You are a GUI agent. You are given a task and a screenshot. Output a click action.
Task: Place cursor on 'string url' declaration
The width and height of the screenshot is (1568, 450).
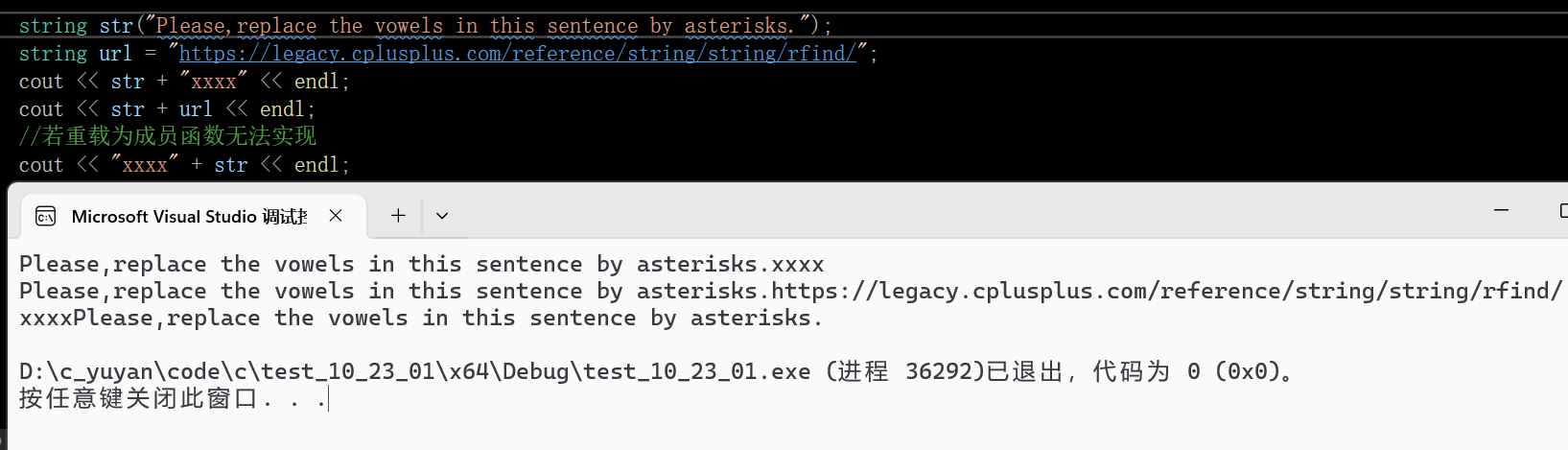(x=76, y=54)
